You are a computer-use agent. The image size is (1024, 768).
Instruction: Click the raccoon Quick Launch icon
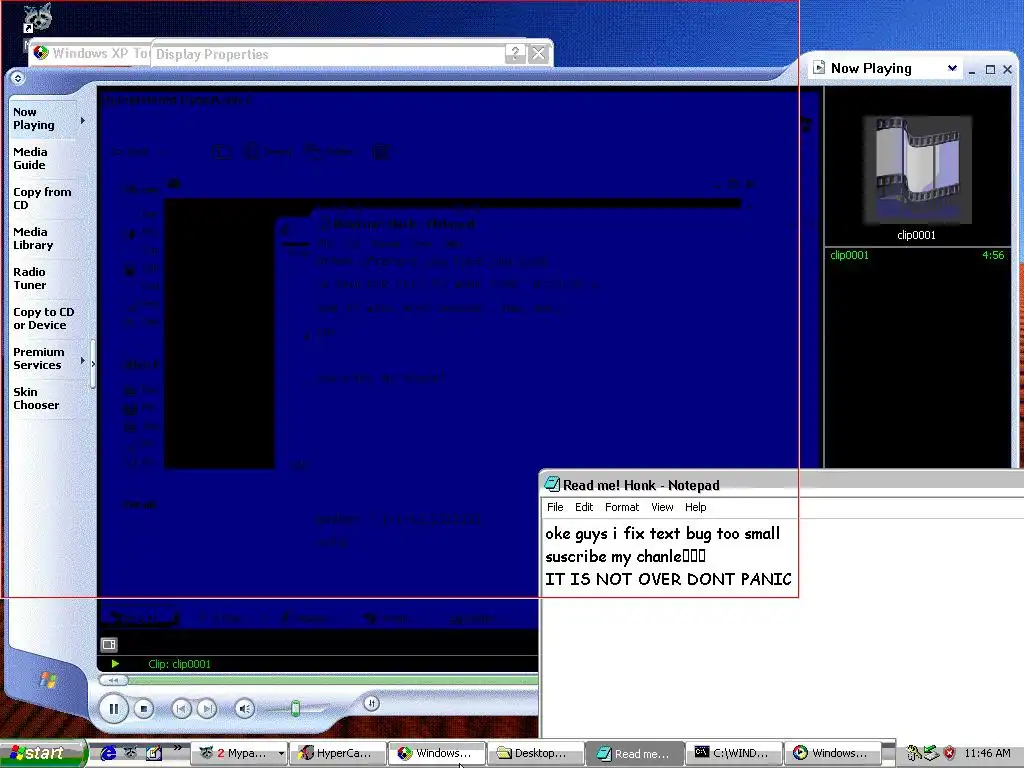coord(131,753)
